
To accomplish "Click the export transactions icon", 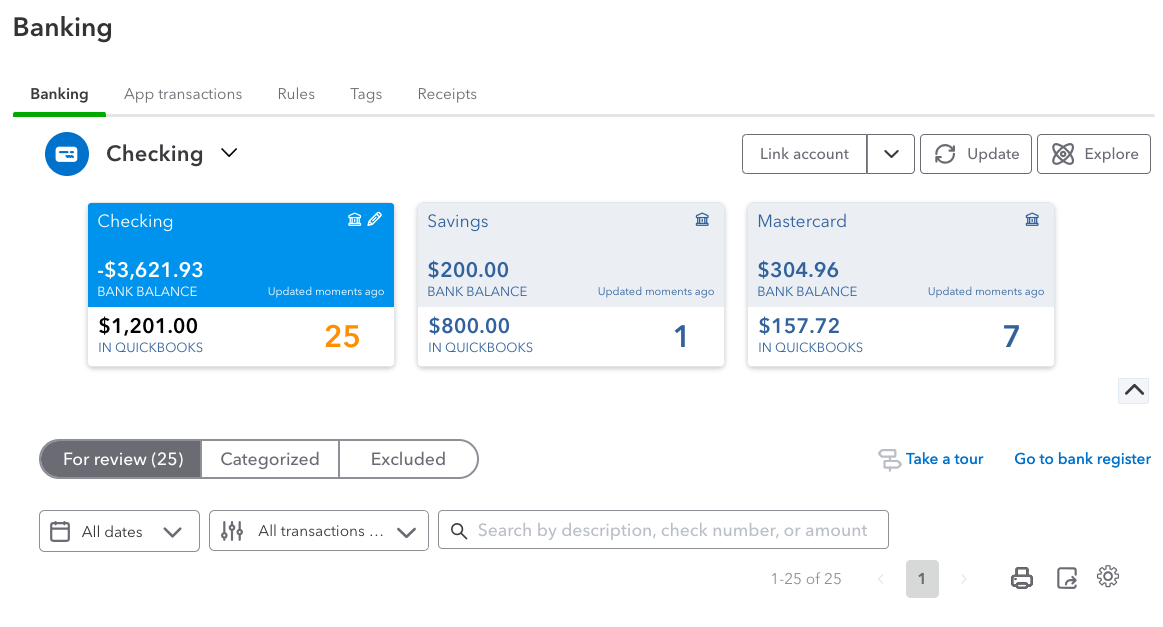I will pyautogui.click(x=1067, y=578).
